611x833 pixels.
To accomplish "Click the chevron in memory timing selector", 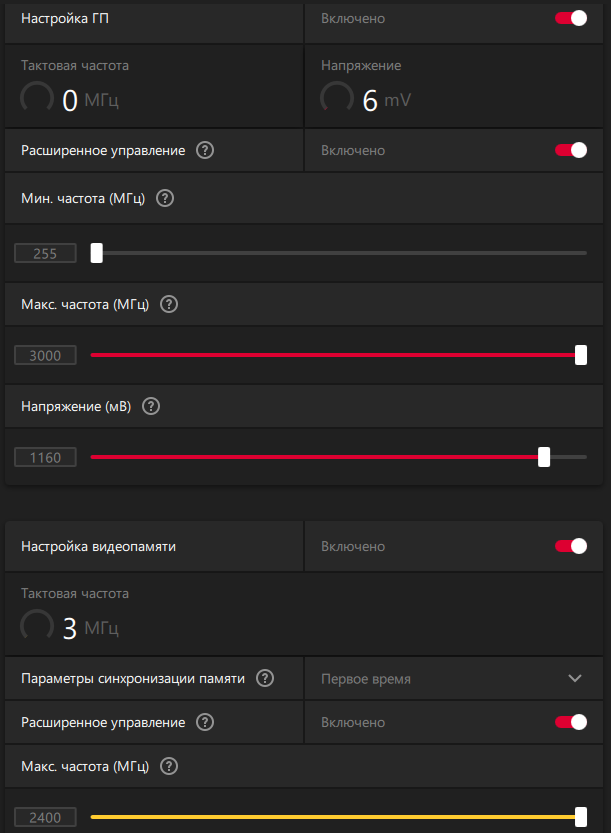I will 575,678.
